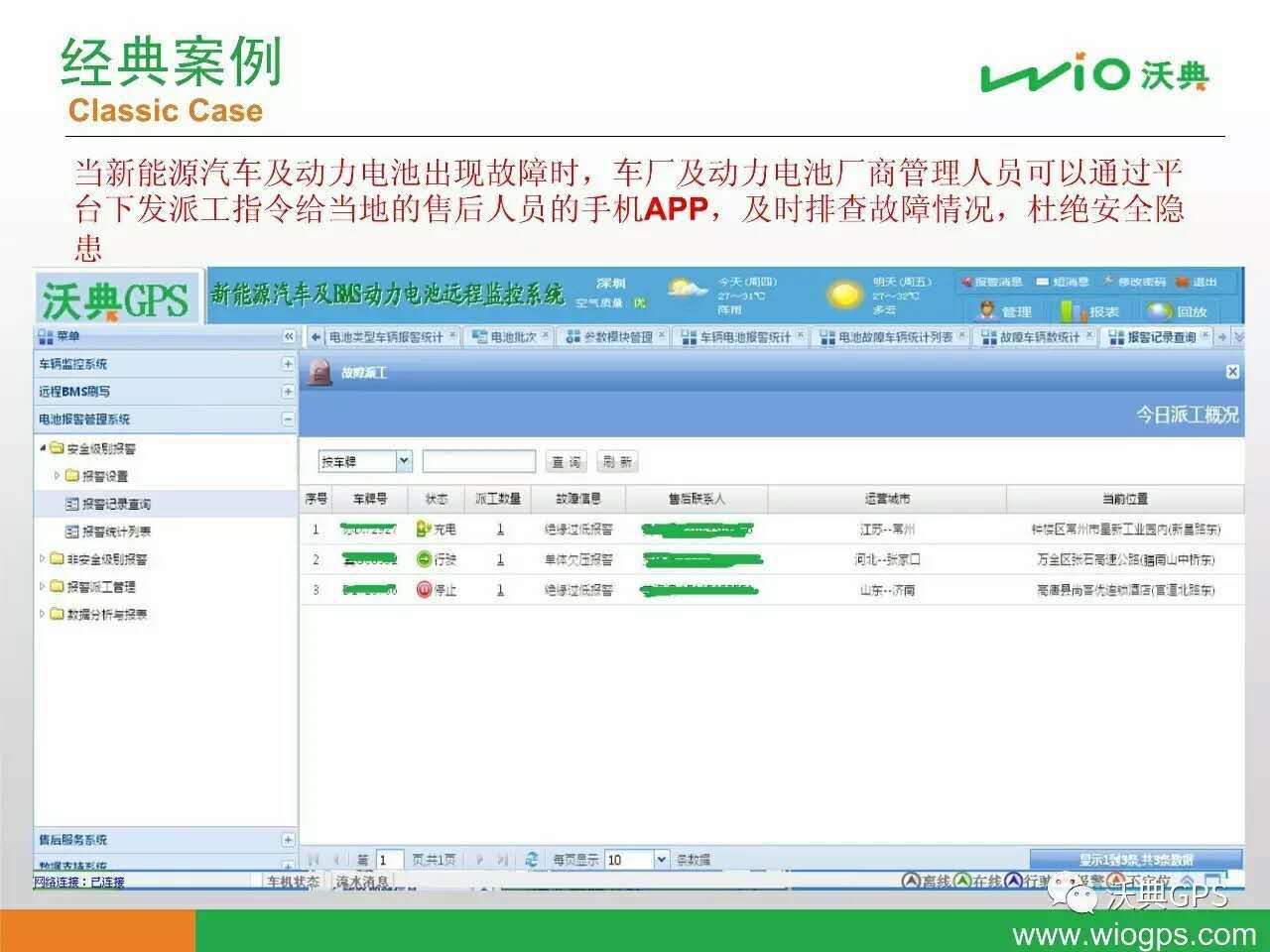The image size is (1270, 952).
Task: Close the 故障派工 panel
Action: click(x=1232, y=372)
